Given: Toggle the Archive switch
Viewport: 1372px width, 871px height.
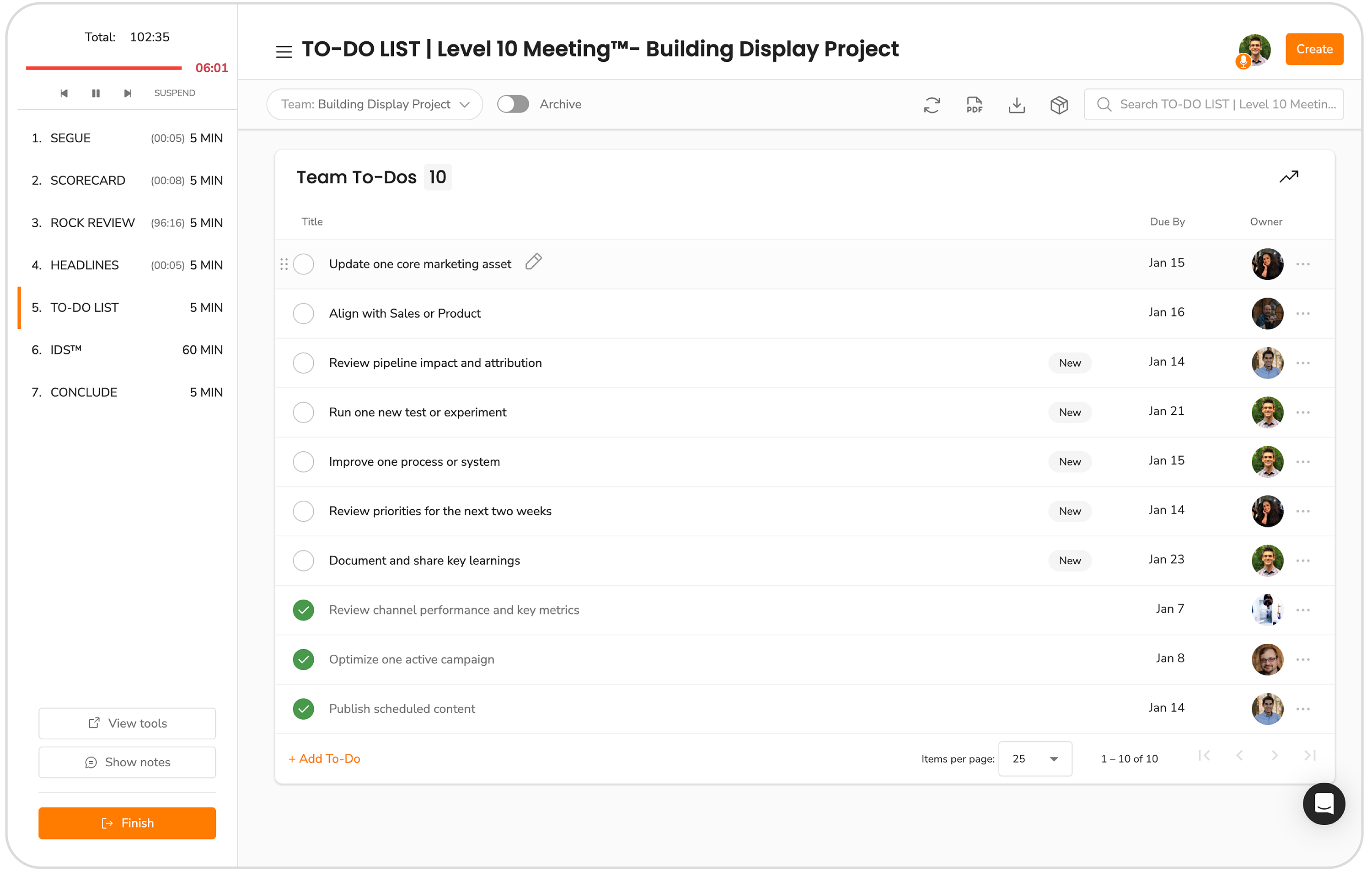Looking at the screenshot, I should 513,104.
